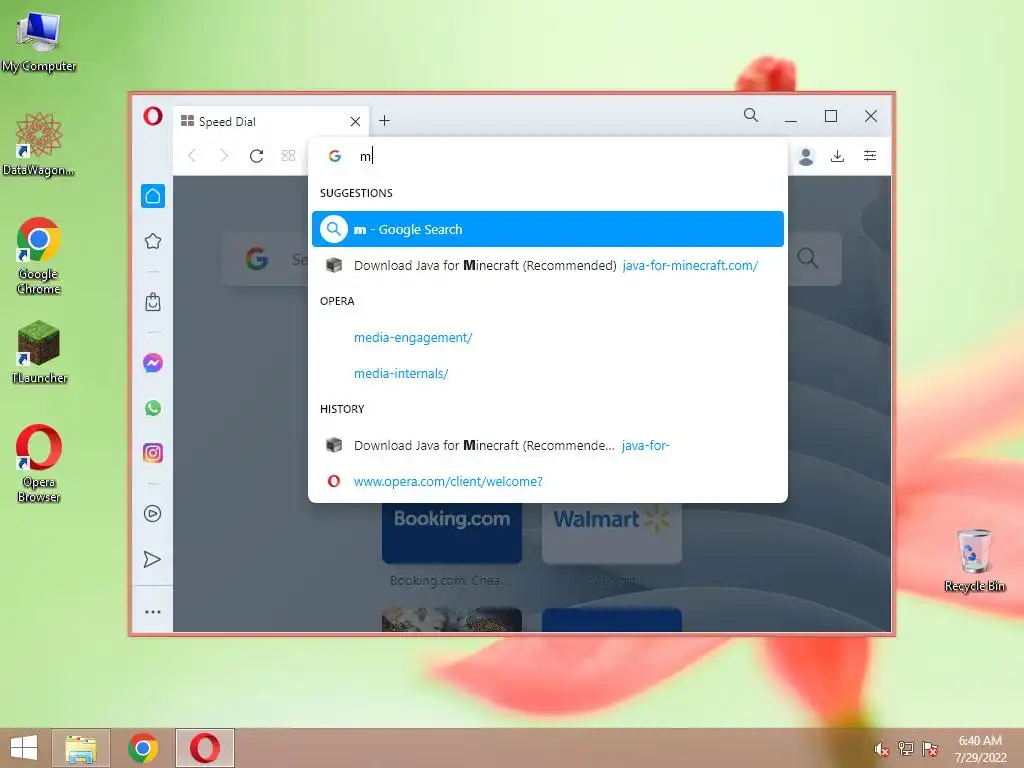Go forward using the forward arrow
The image size is (1024, 768).
[x=224, y=155]
